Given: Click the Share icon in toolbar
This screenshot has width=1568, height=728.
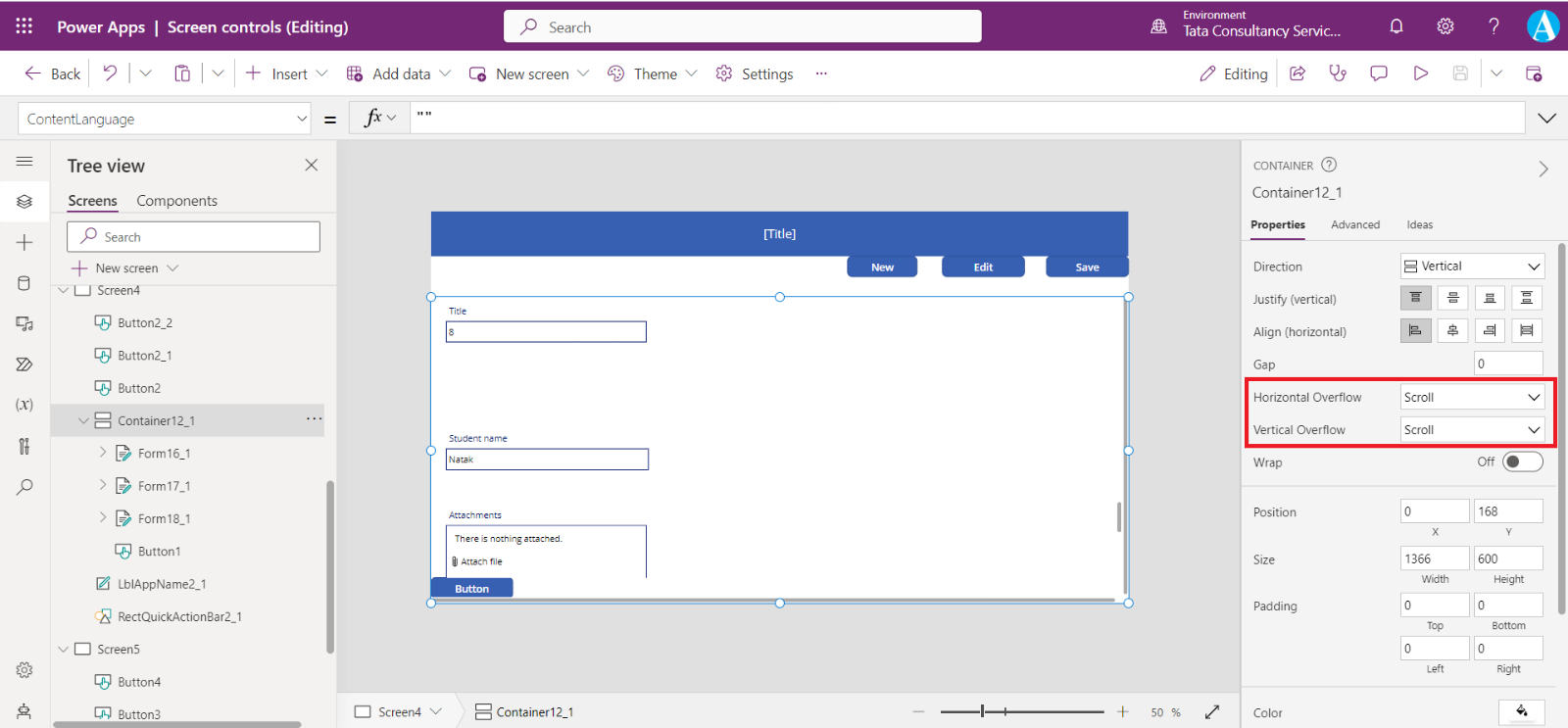Looking at the screenshot, I should [1298, 73].
